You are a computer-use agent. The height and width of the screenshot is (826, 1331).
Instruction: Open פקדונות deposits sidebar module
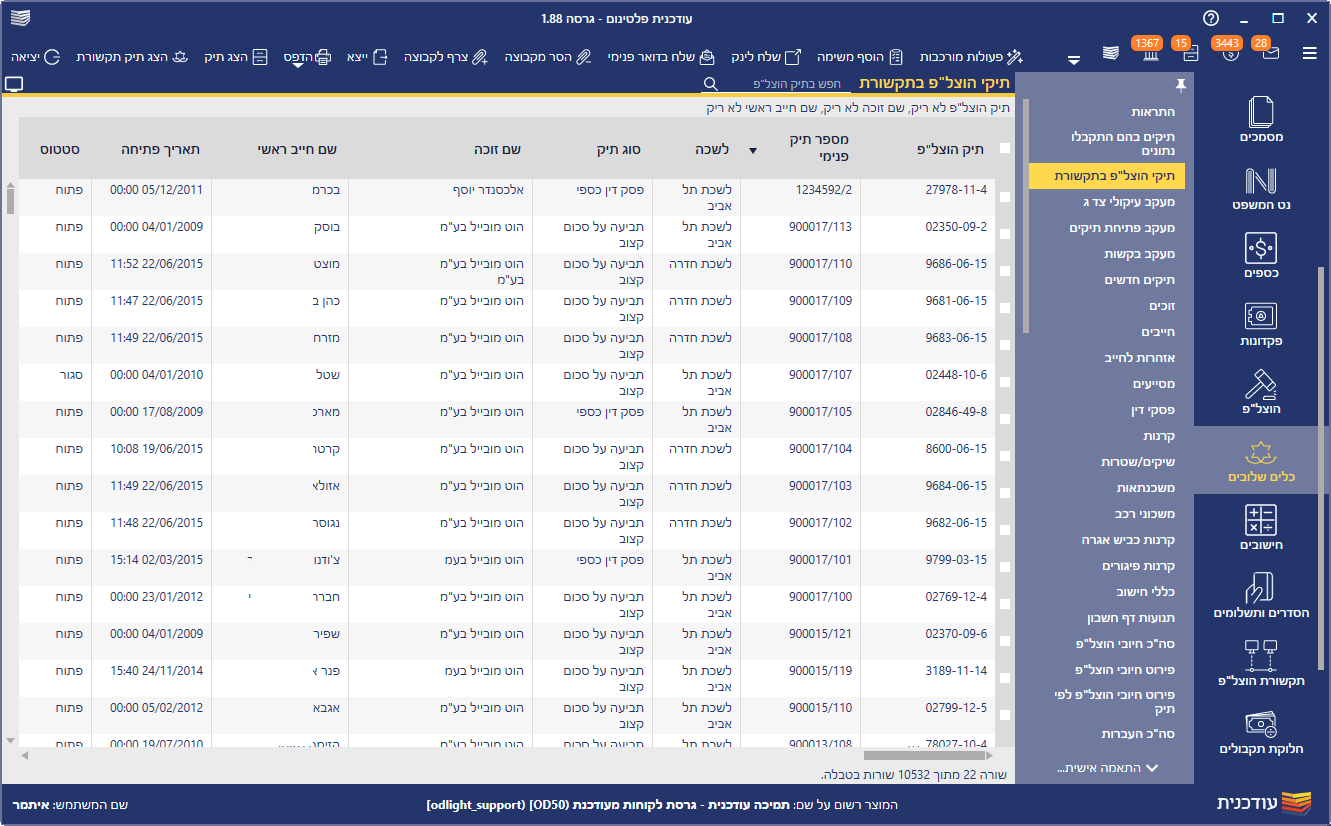[1261, 324]
